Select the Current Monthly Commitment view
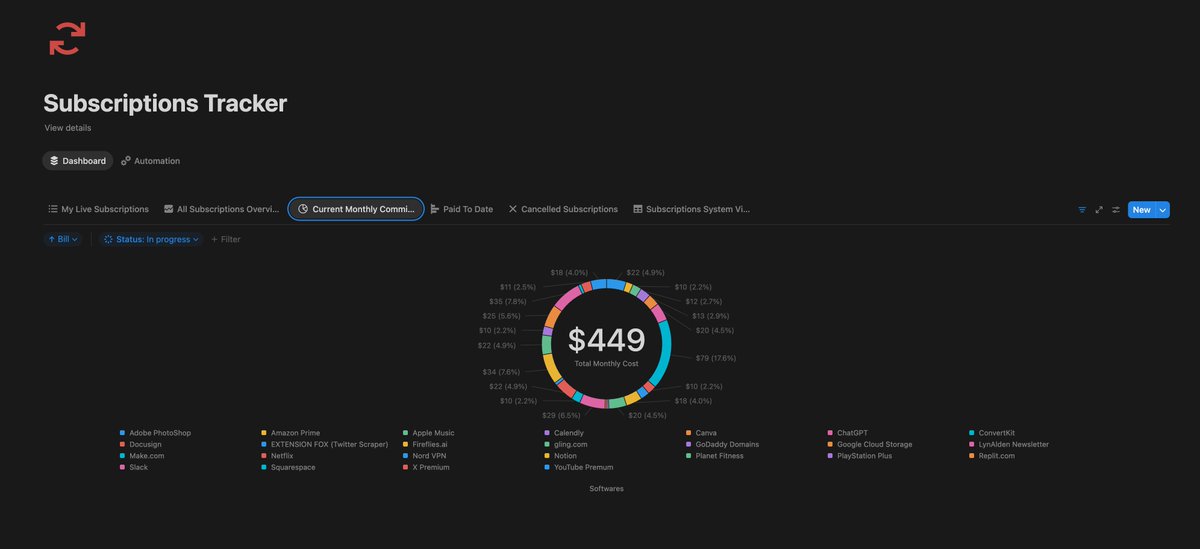Image resolution: width=1200 pixels, height=549 pixels. 356,209
